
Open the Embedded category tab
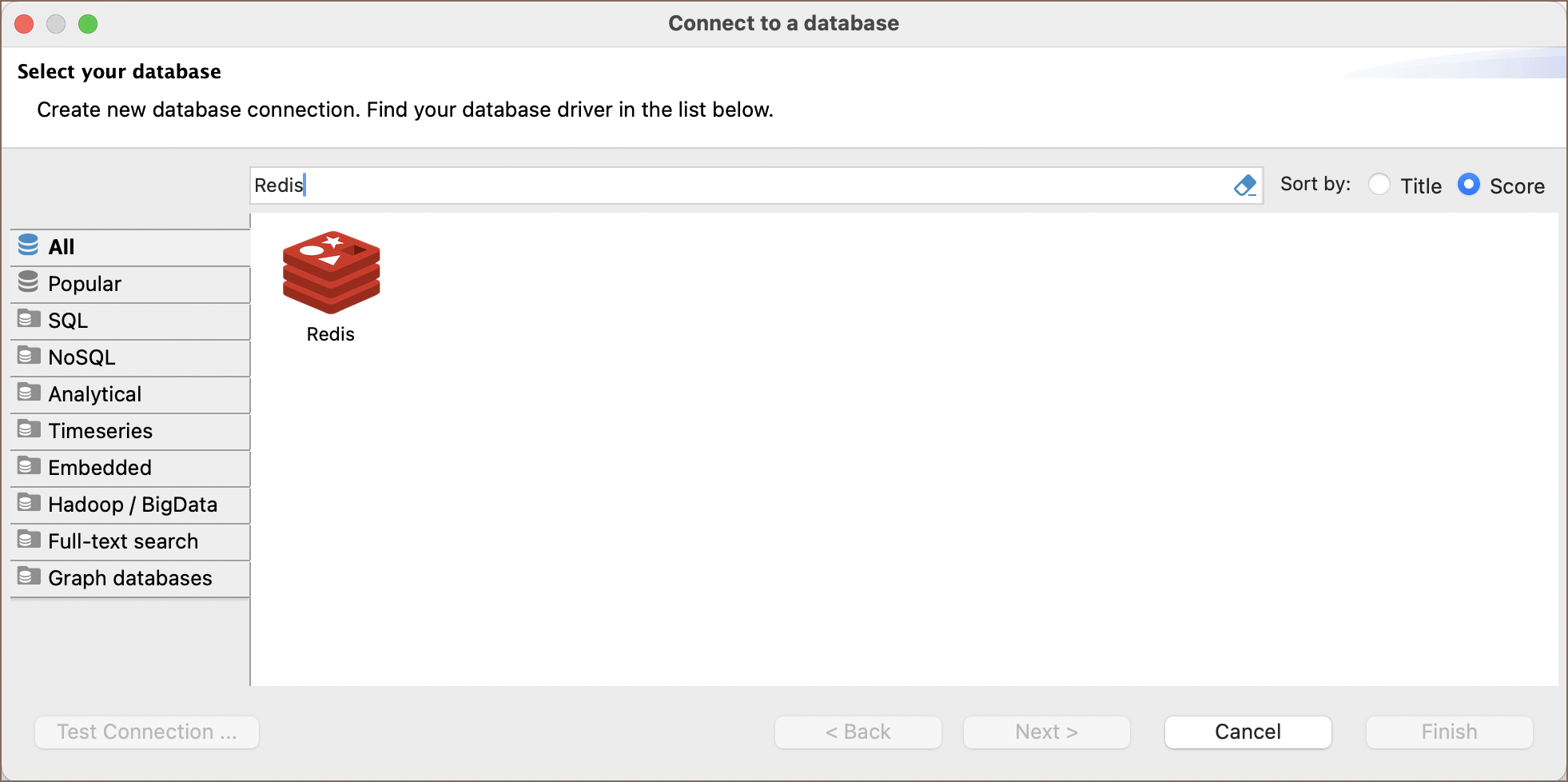[x=100, y=468]
